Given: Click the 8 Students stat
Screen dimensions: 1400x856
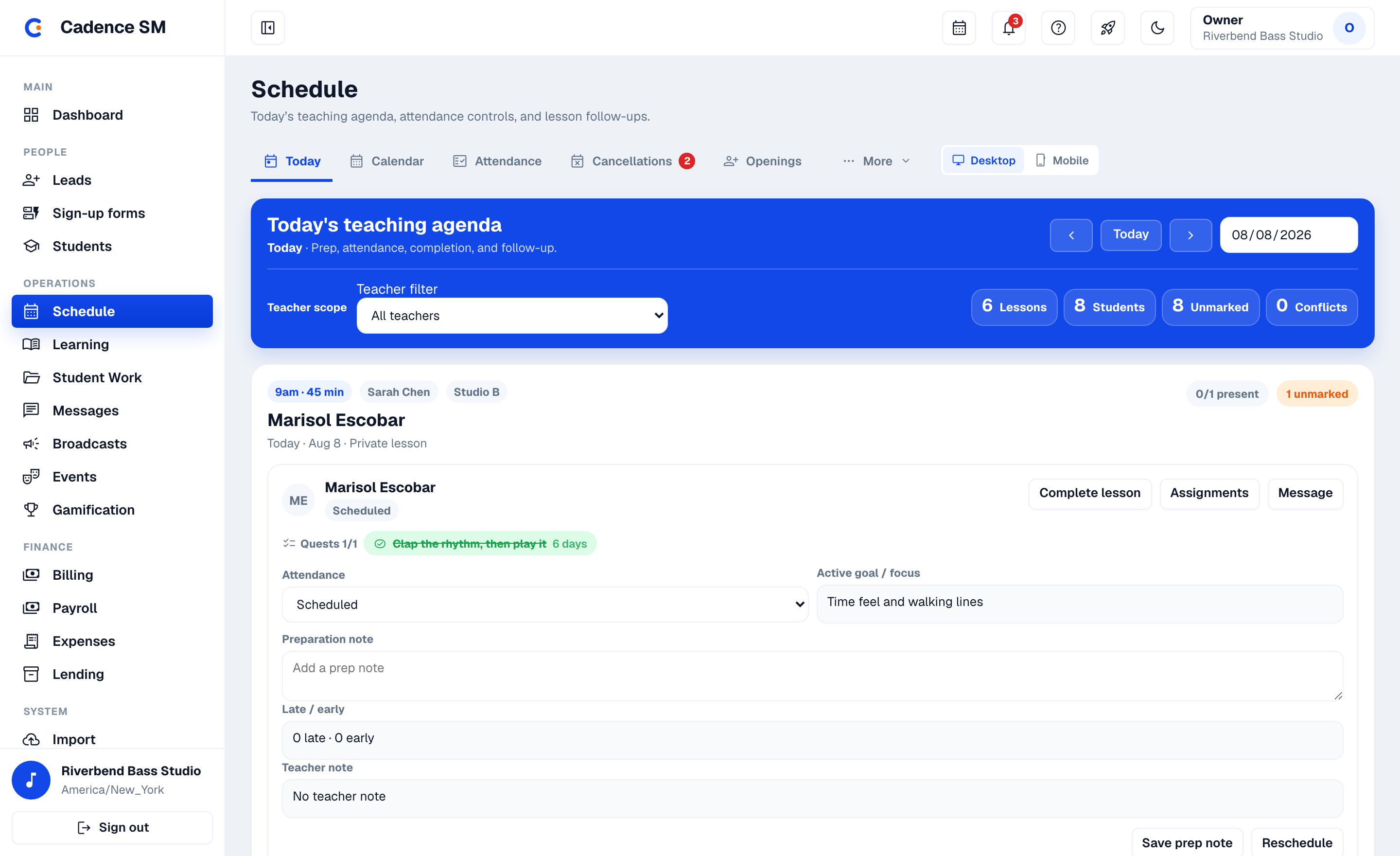Looking at the screenshot, I should tap(1109, 307).
